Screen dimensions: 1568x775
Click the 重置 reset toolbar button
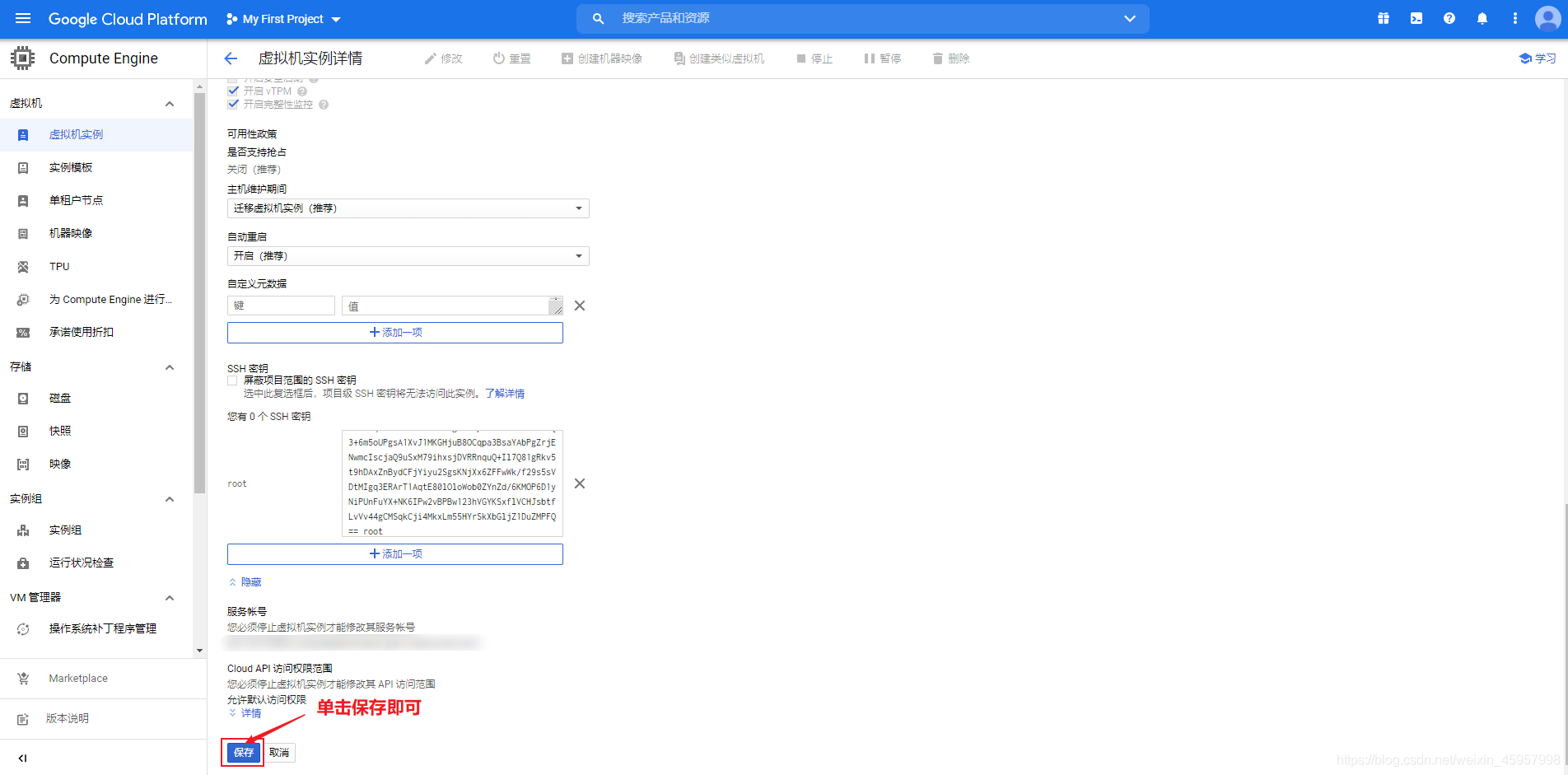(x=511, y=58)
